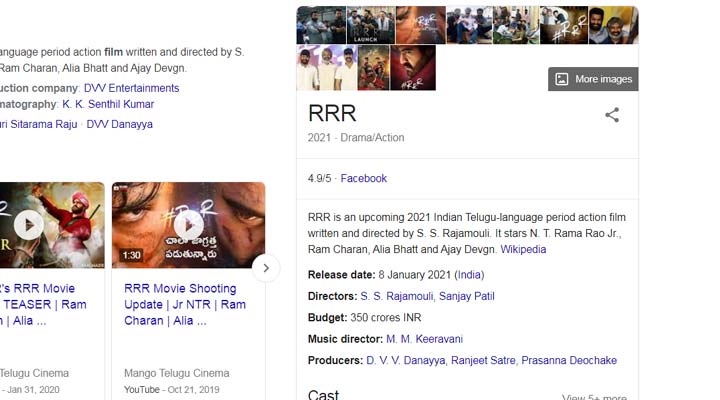Click the share icon beside RRR title
The height and width of the screenshot is (400, 720).
point(612,115)
